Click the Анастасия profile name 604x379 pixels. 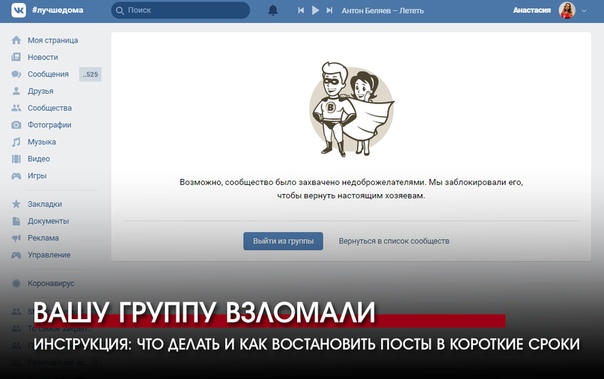532,10
